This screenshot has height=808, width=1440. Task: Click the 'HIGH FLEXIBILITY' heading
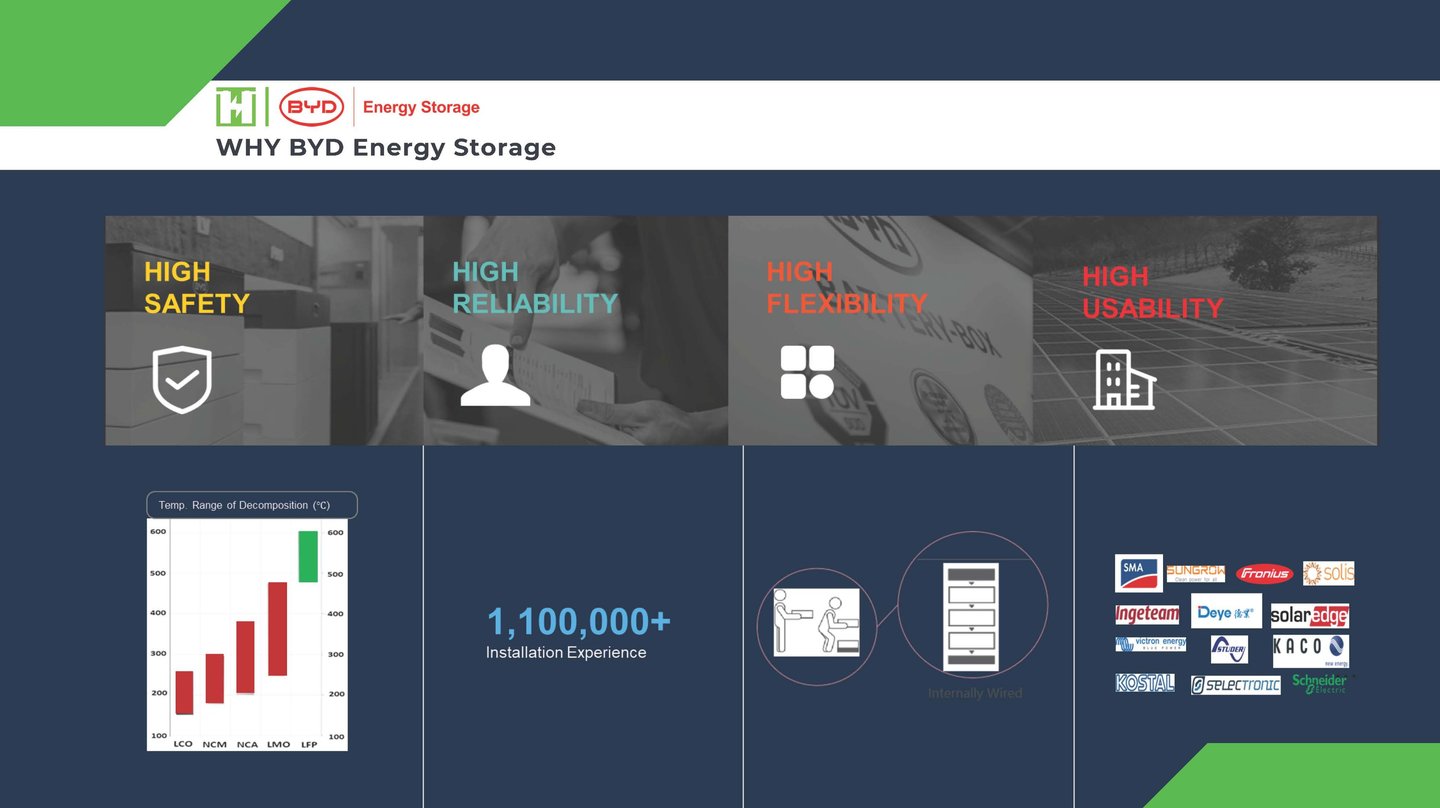click(x=847, y=288)
